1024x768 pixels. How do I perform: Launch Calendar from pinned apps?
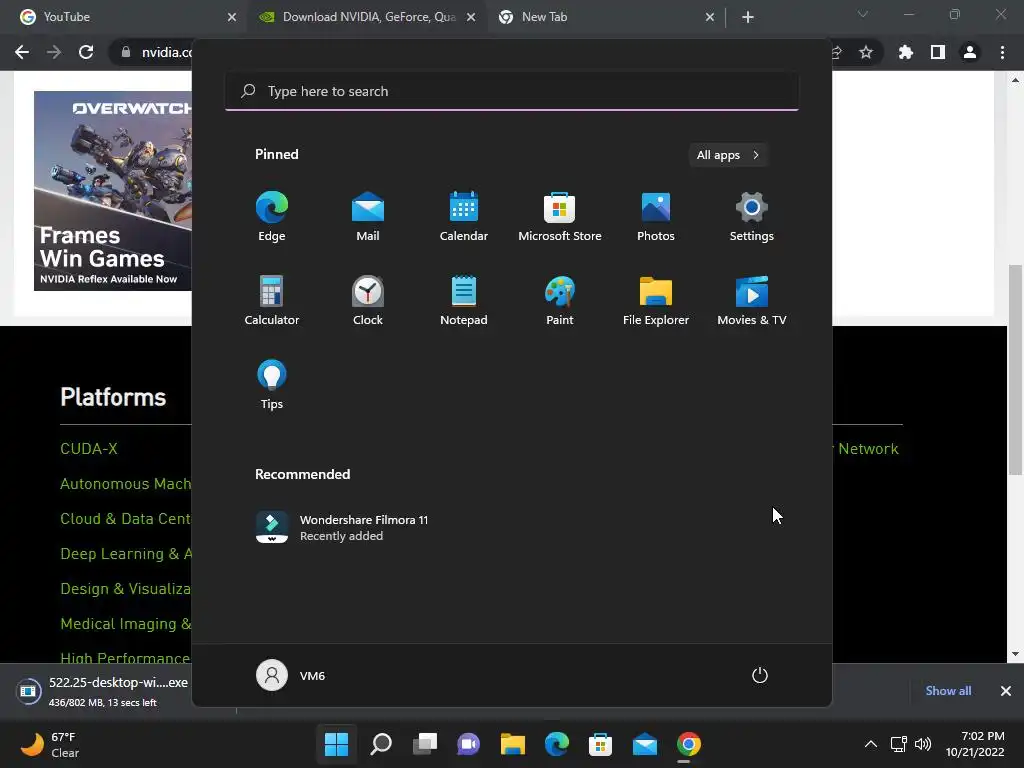464,217
